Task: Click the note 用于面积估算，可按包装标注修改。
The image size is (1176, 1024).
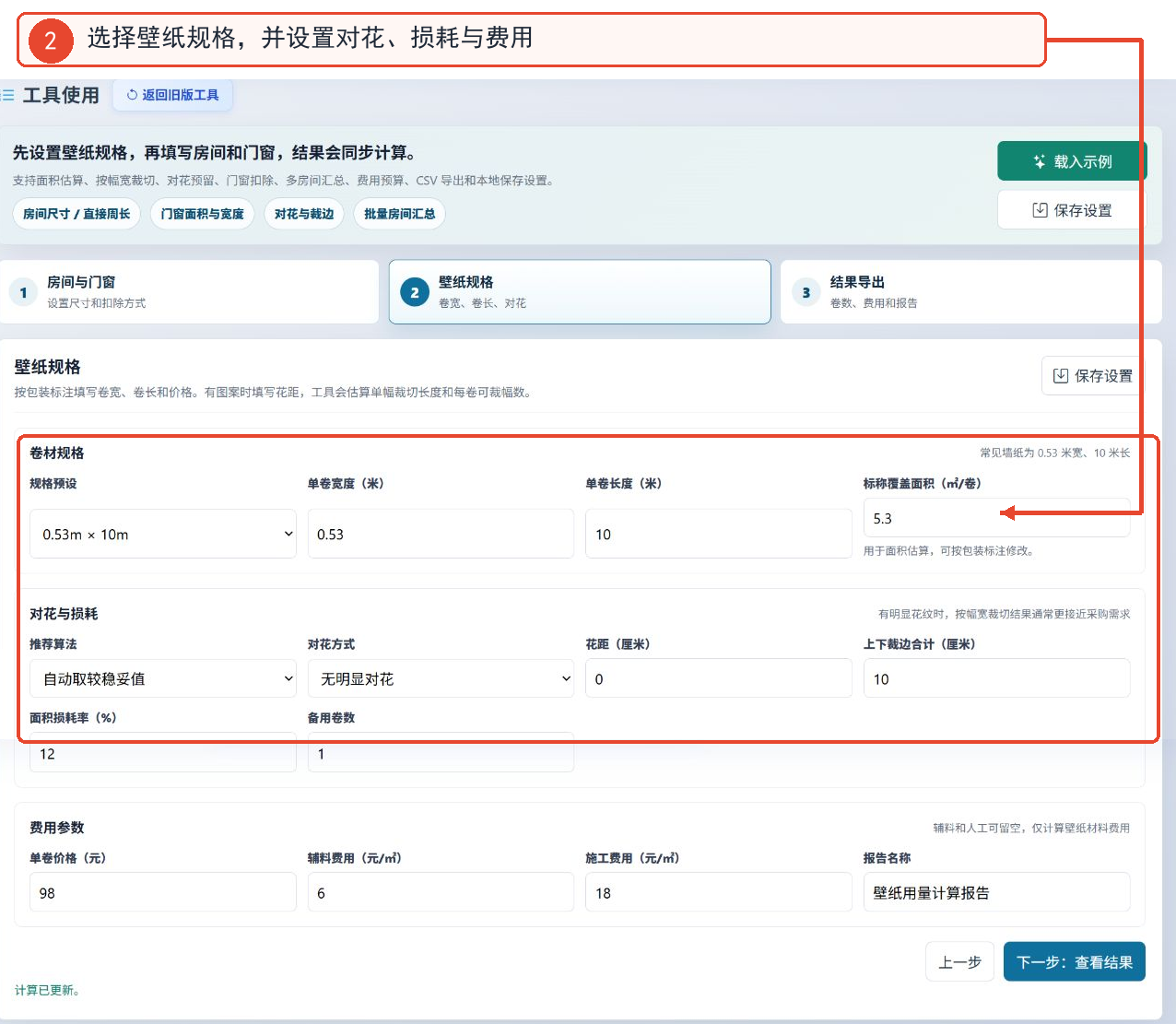Action: (x=949, y=550)
